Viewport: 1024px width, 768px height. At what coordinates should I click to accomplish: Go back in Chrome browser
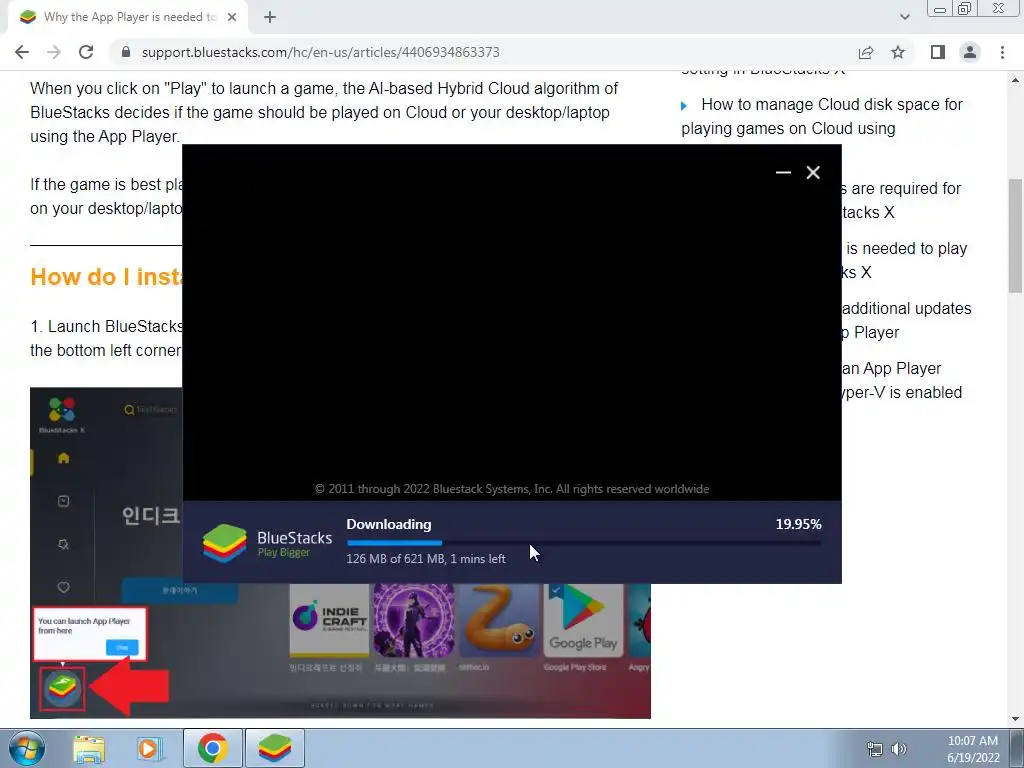(22, 52)
